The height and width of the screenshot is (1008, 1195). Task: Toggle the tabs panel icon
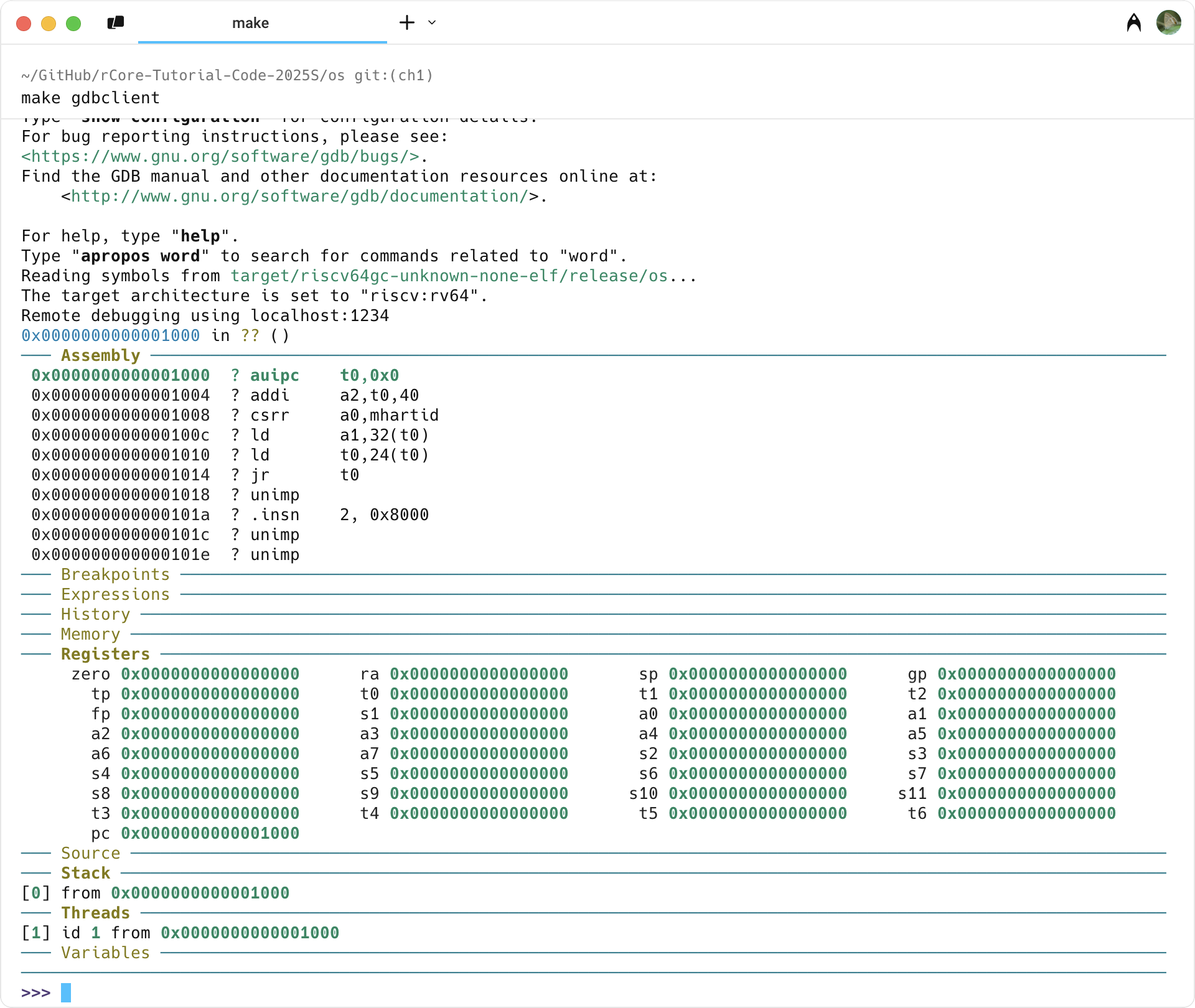(x=116, y=23)
